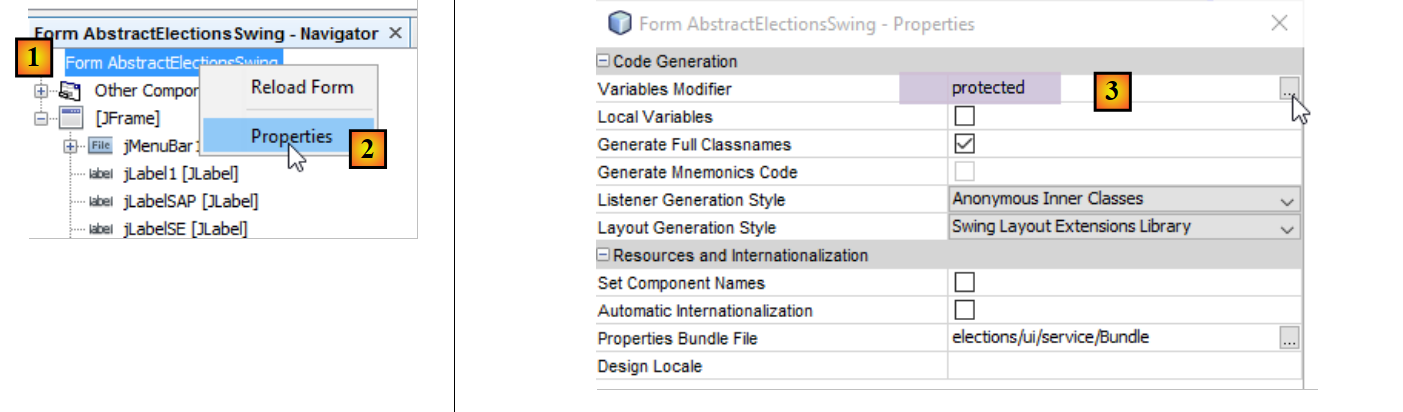Open Layout Generation Style dropdown
This screenshot has width=1403, height=412.
pyautogui.click(x=1286, y=228)
